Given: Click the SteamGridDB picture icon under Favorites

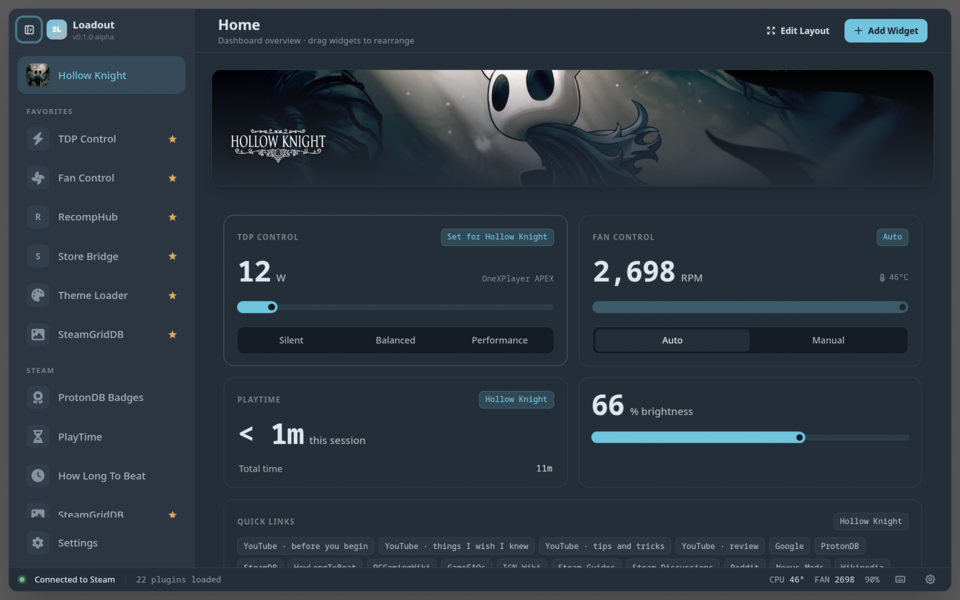Looking at the screenshot, I should [38, 334].
